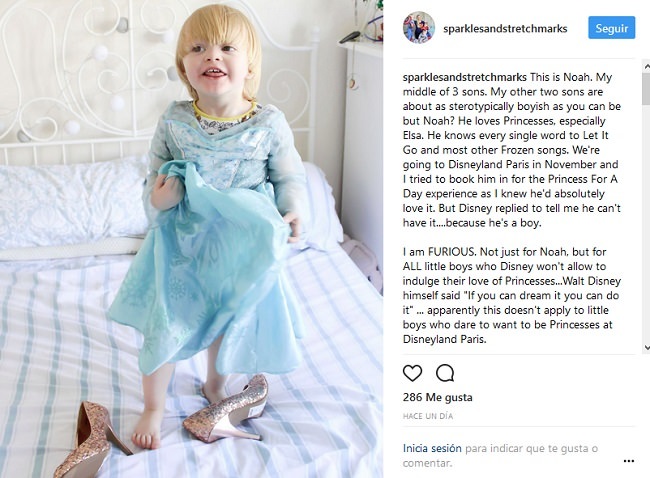Click the caption scrollbar down arrow
Image resolution: width=650 pixels, height=478 pixels.
(x=646, y=347)
